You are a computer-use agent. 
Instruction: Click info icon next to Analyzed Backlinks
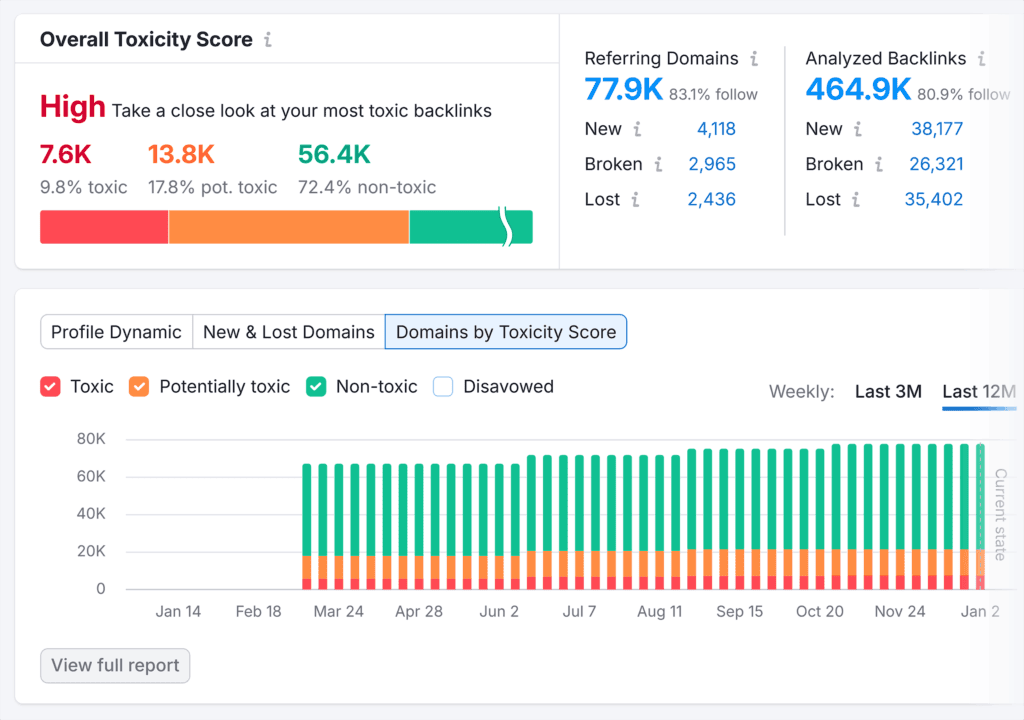coord(982,59)
